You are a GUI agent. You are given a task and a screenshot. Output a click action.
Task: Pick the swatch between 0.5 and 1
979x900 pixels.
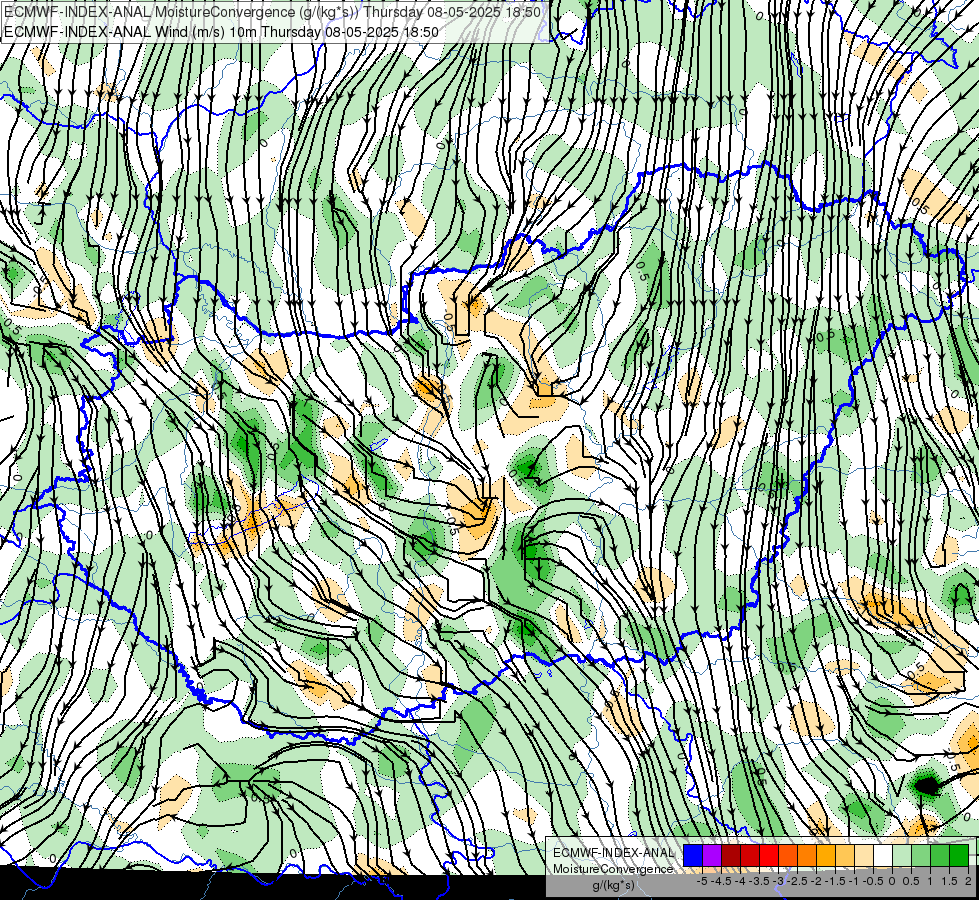pos(922,856)
